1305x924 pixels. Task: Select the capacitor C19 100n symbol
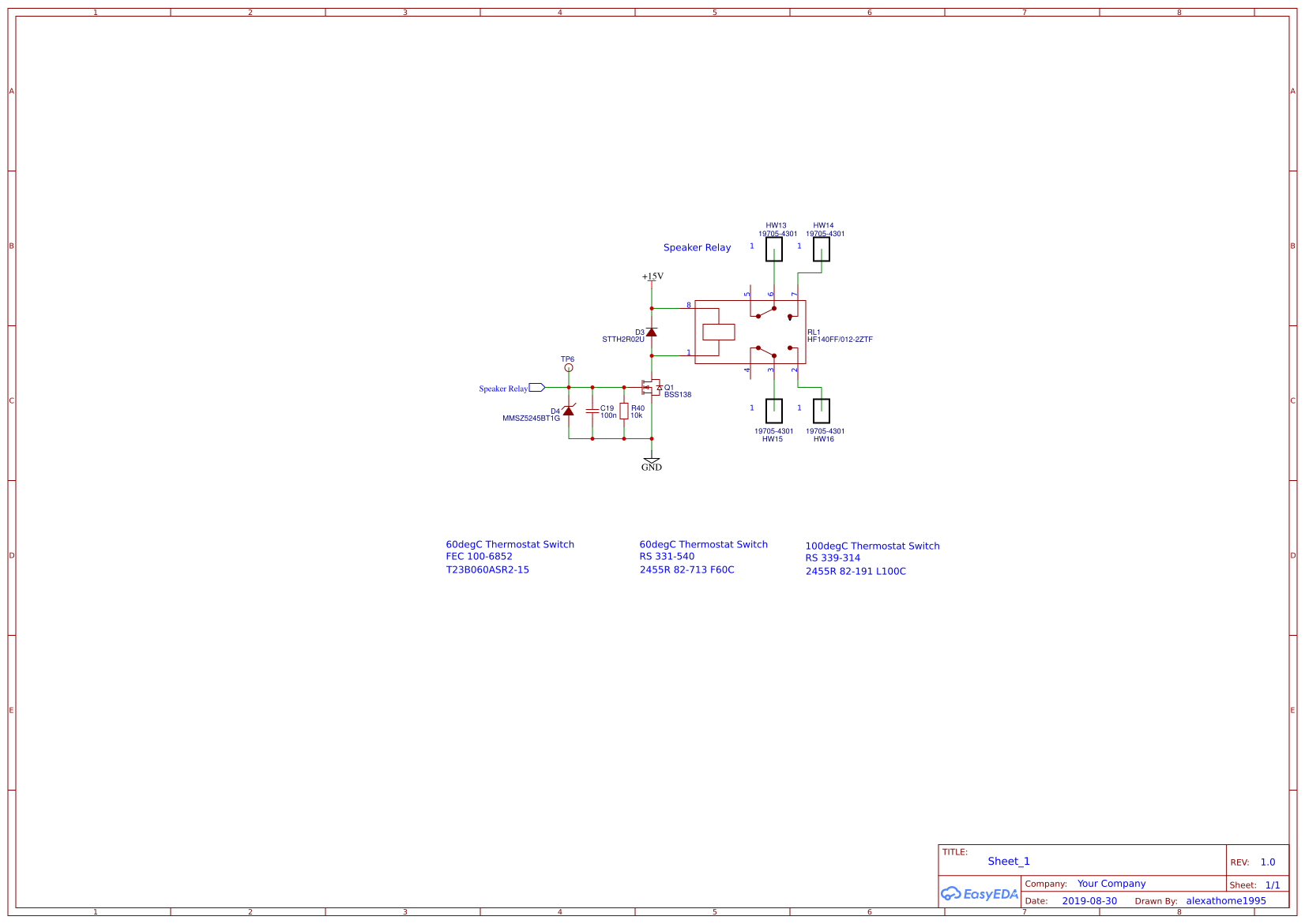594,411
